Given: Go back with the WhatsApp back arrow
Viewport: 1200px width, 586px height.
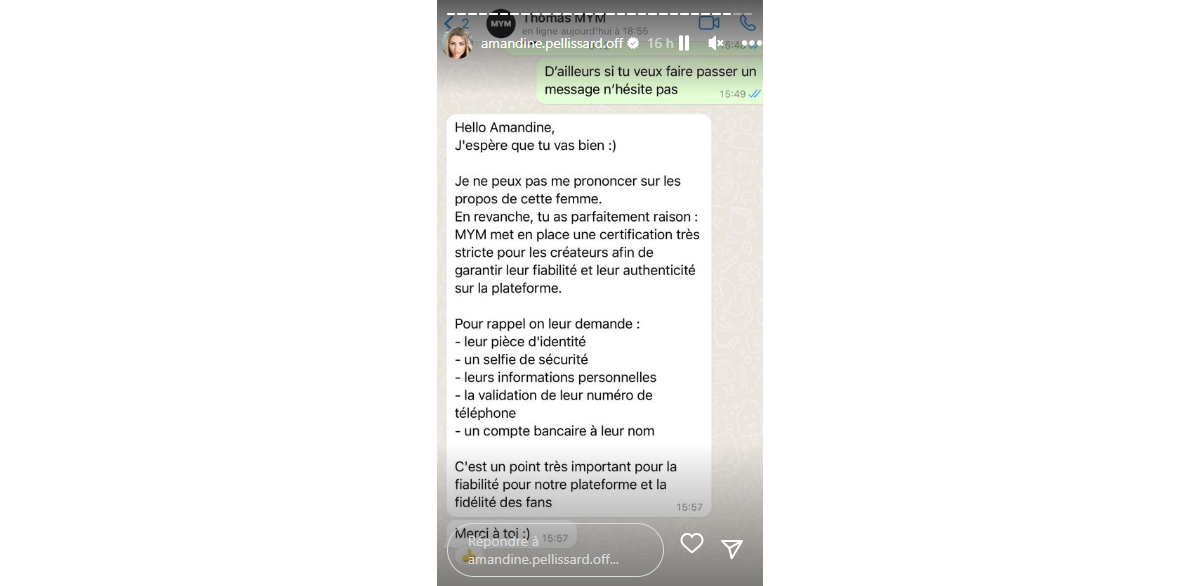Looking at the screenshot, I should 449,22.
